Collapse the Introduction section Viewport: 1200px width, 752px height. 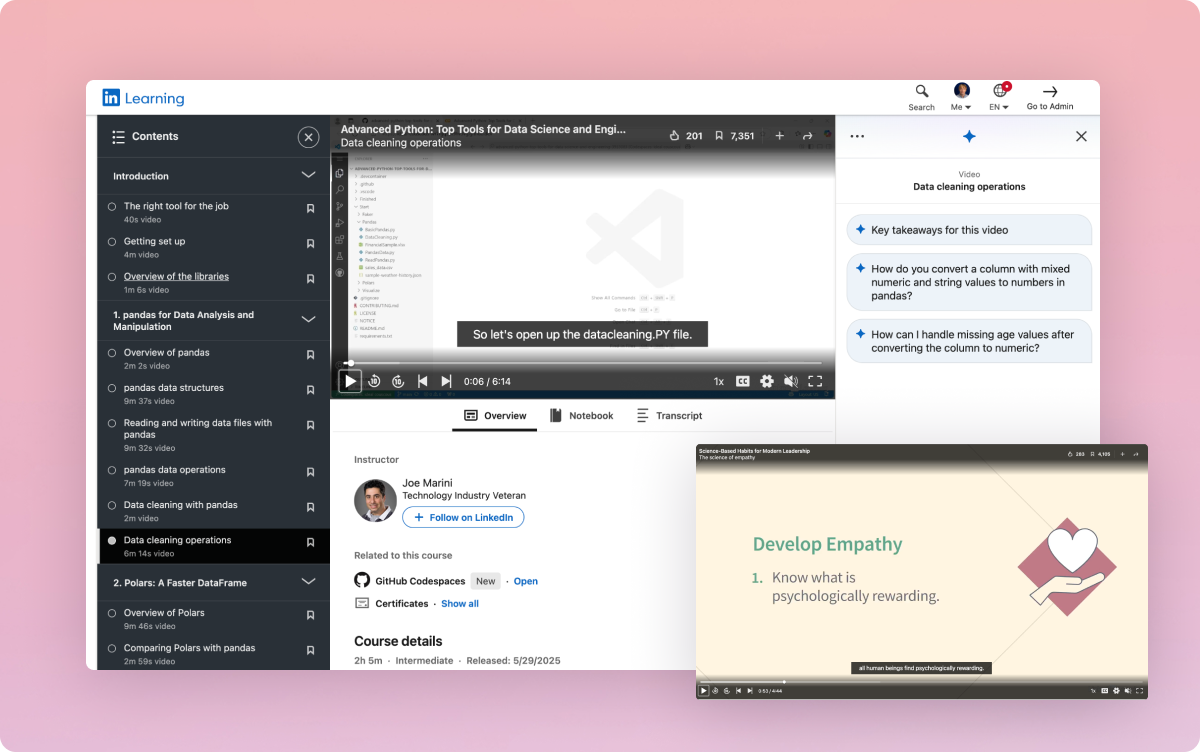308,175
